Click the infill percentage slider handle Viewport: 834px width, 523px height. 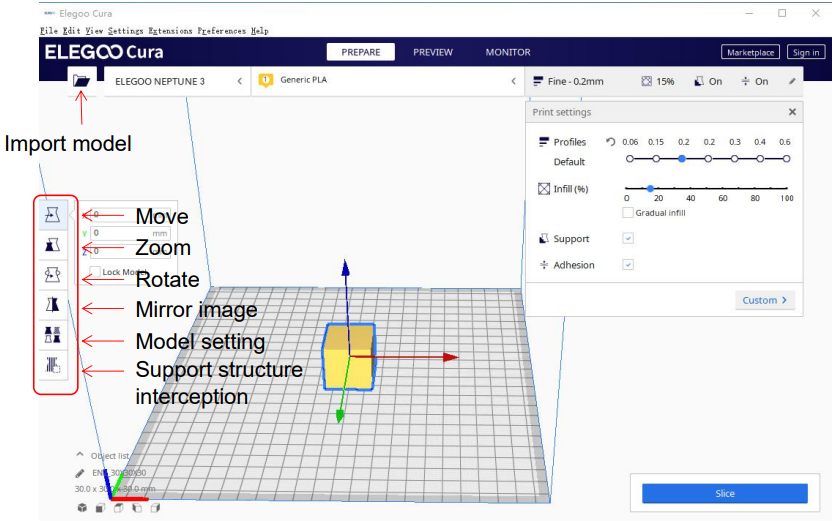point(650,188)
